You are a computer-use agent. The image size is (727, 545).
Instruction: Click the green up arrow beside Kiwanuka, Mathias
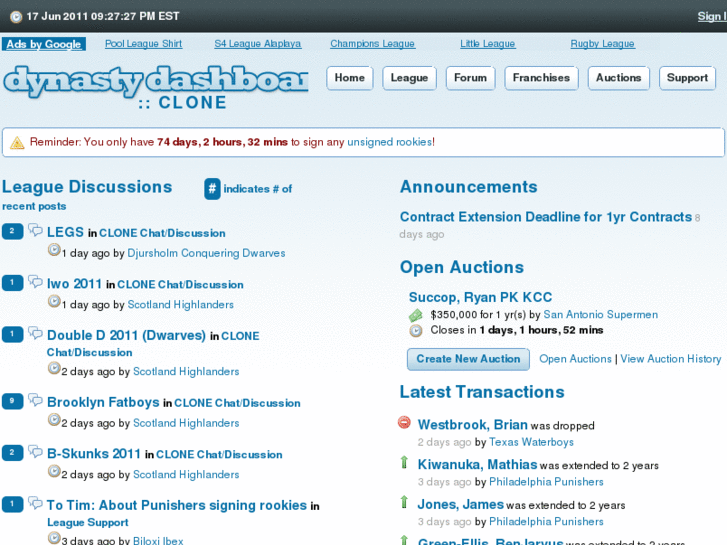[404, 462]
